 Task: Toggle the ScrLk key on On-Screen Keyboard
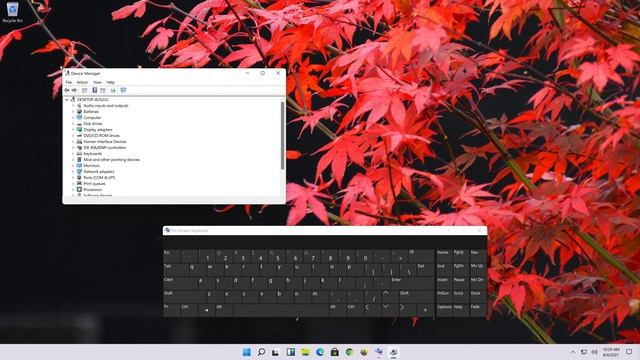[460, 296]
